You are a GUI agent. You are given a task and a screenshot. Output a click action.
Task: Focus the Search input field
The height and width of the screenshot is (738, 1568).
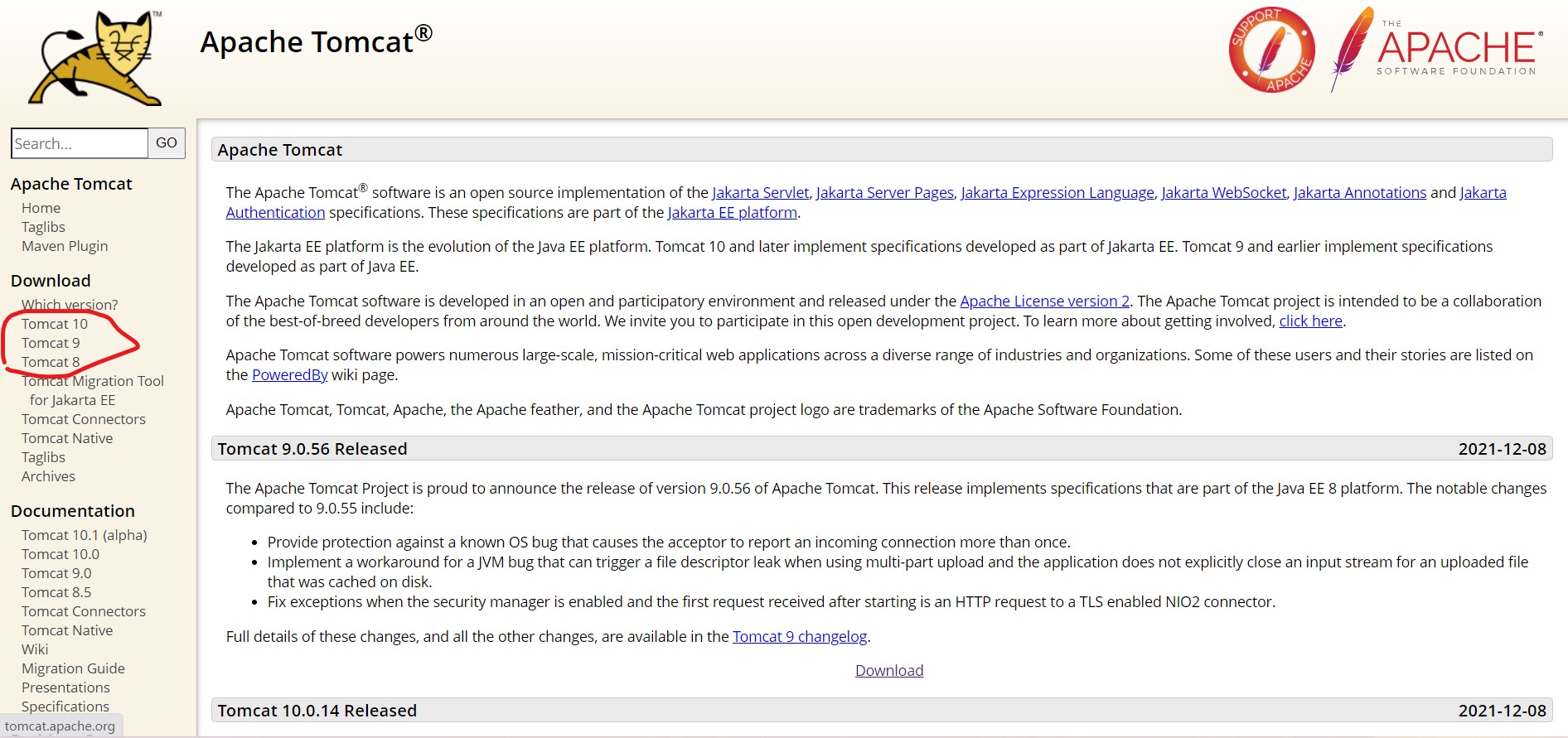point(80,143)
